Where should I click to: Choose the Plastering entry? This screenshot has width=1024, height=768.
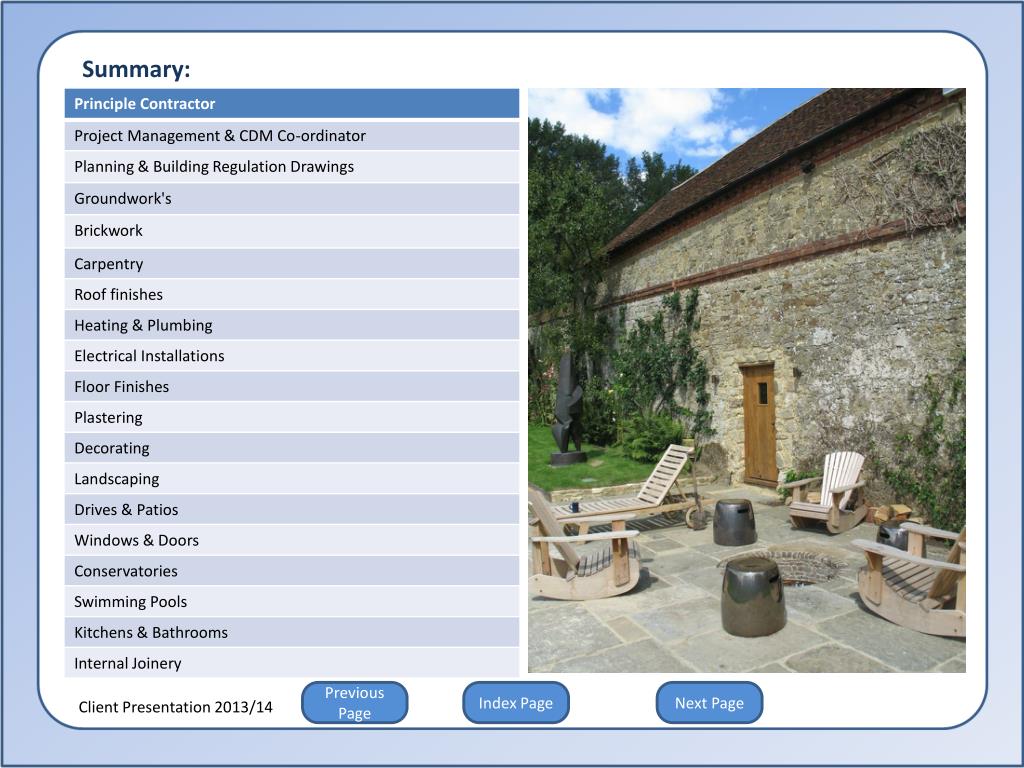(292, 417)
